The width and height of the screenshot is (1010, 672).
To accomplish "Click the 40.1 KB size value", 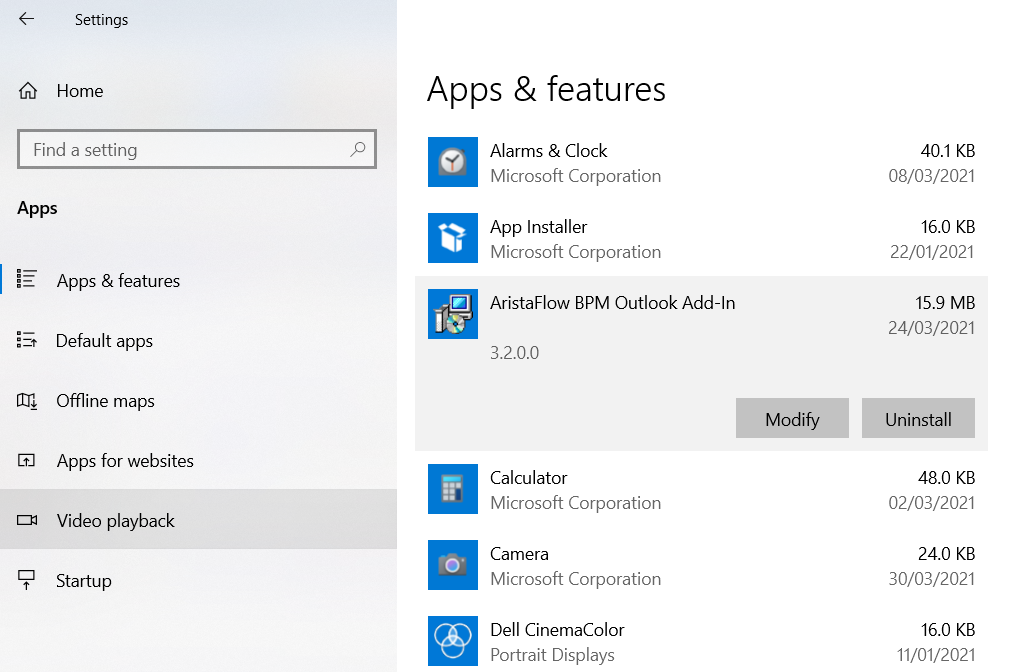I will 948,151.
